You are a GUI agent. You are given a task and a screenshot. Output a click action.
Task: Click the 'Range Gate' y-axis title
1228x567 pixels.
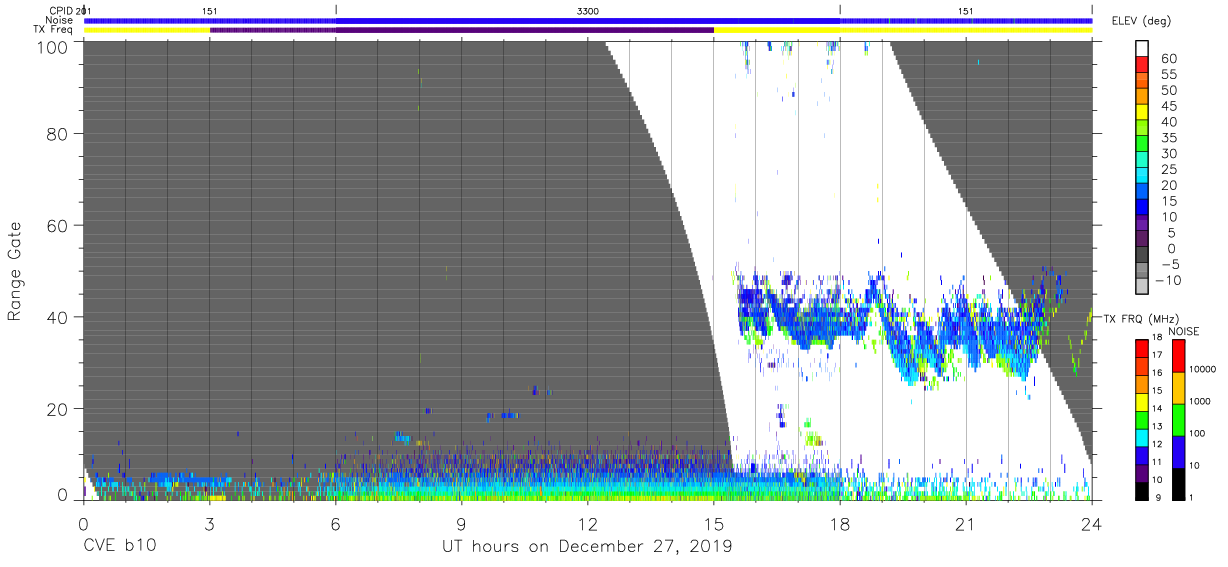[x=14, y=270]
